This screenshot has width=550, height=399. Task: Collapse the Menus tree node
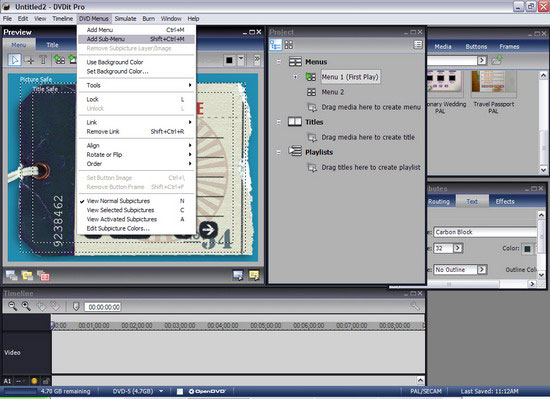pyautogui.click(x=279, y=62)
